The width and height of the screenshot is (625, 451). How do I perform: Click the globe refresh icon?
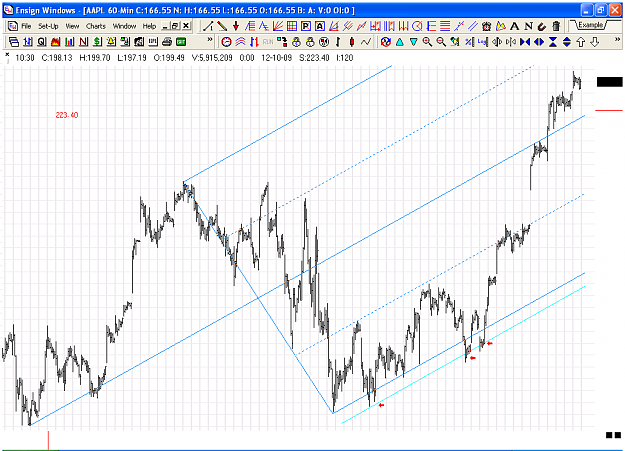pos(385,41)
